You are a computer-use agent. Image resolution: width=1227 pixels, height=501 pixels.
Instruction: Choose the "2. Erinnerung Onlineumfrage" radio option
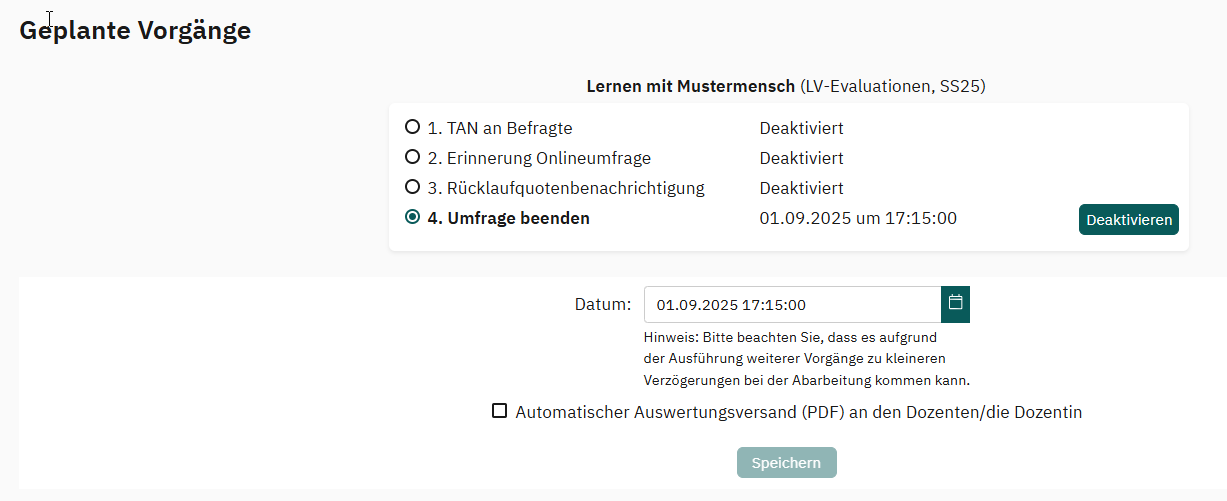pos(412,158)
